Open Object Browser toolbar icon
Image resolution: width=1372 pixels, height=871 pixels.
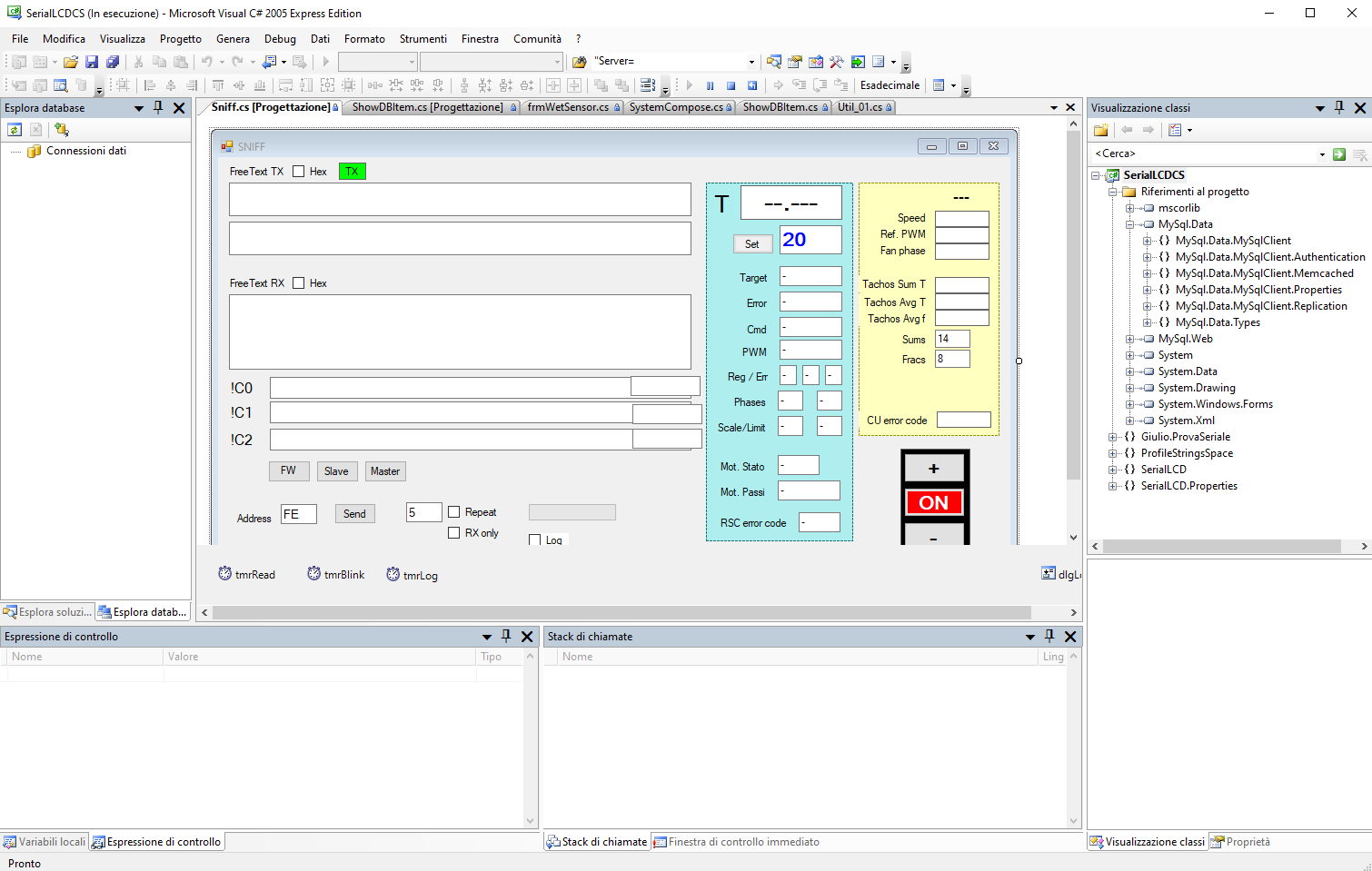click(x=816, y=62)
